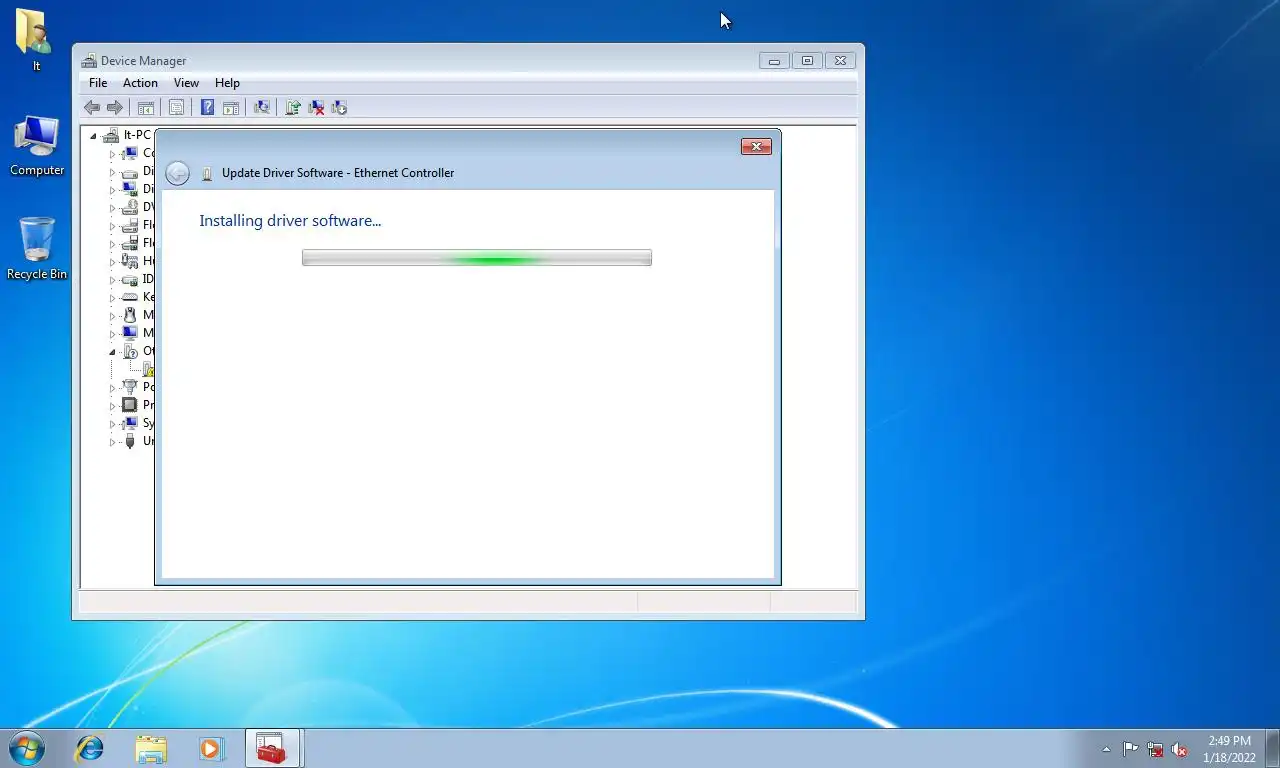This screenshot has width=1280, height=768.
Task: Expand the Computer category arrow in tree
Action: pos(112,154)
